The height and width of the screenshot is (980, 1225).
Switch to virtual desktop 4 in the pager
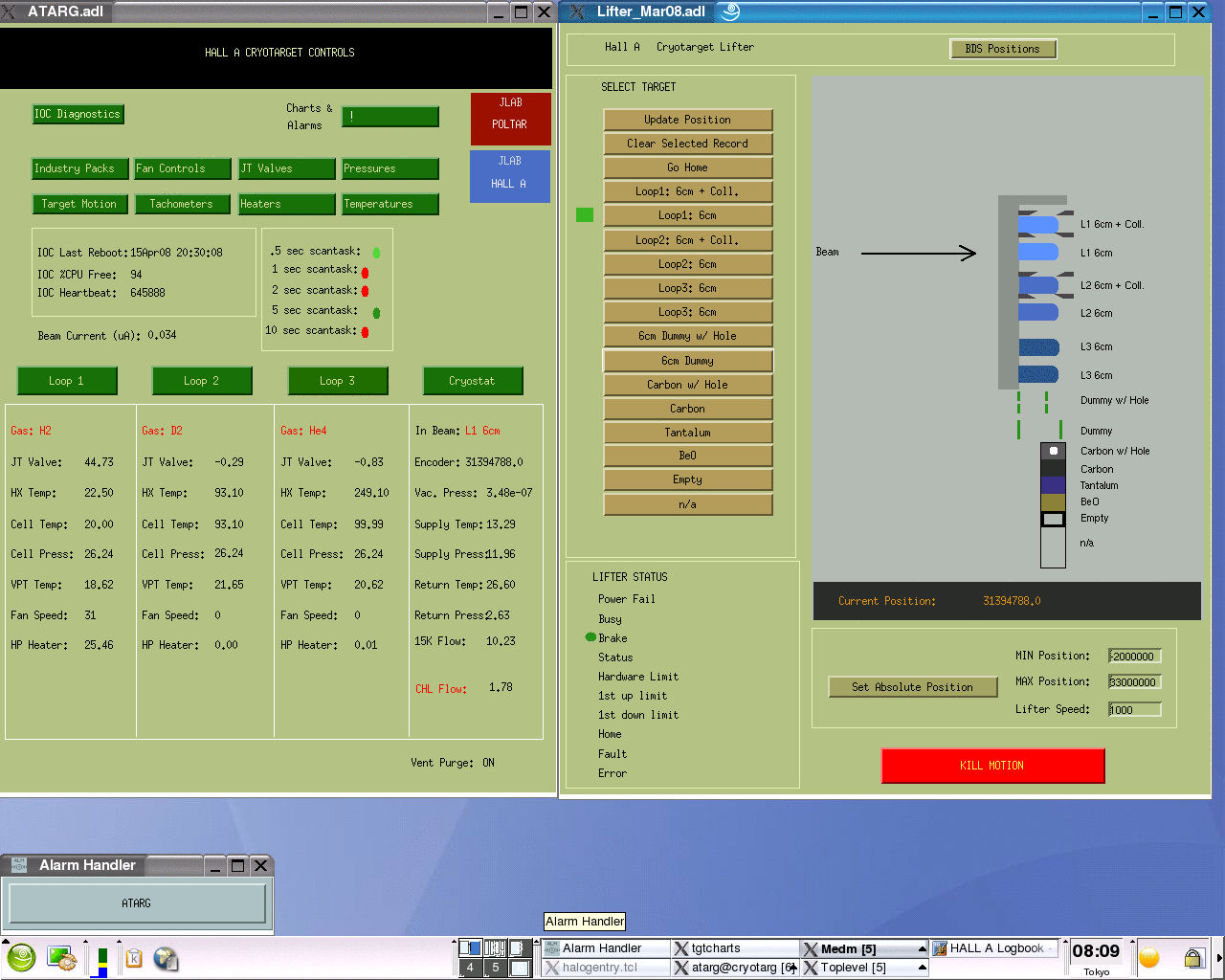coord(469,968)
